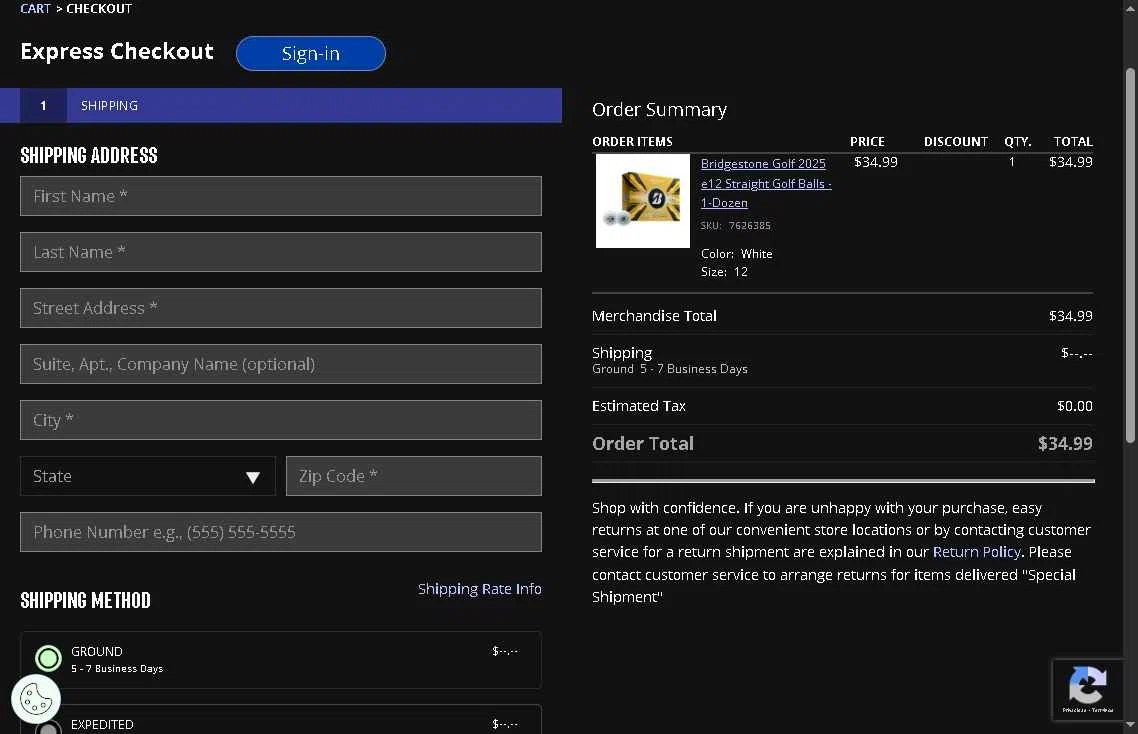
Task: Open the State dropdown
Action: [147, 476]
